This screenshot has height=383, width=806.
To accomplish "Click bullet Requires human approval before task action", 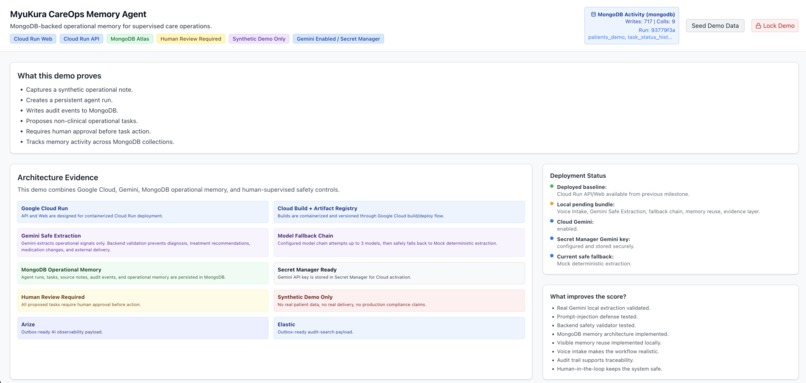I will coord(88,131).
